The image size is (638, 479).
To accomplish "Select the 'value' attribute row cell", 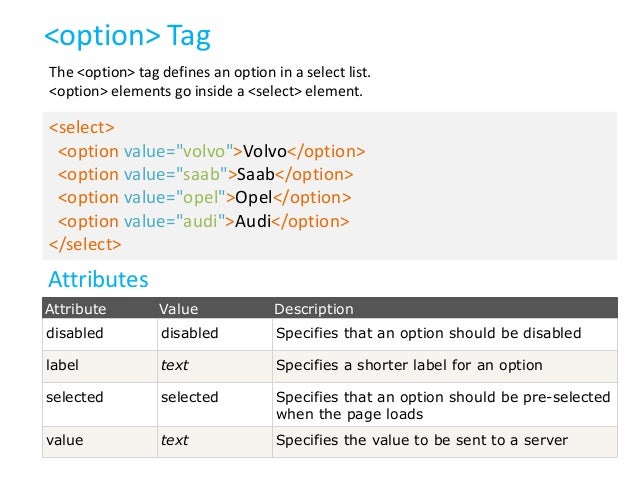I will [x=100, y=442].
